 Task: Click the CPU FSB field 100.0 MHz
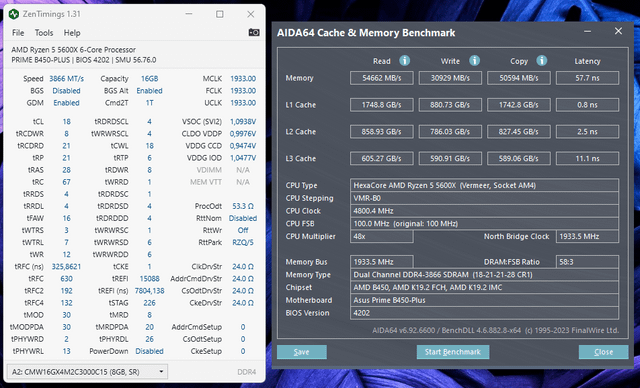tap(484, 224)
